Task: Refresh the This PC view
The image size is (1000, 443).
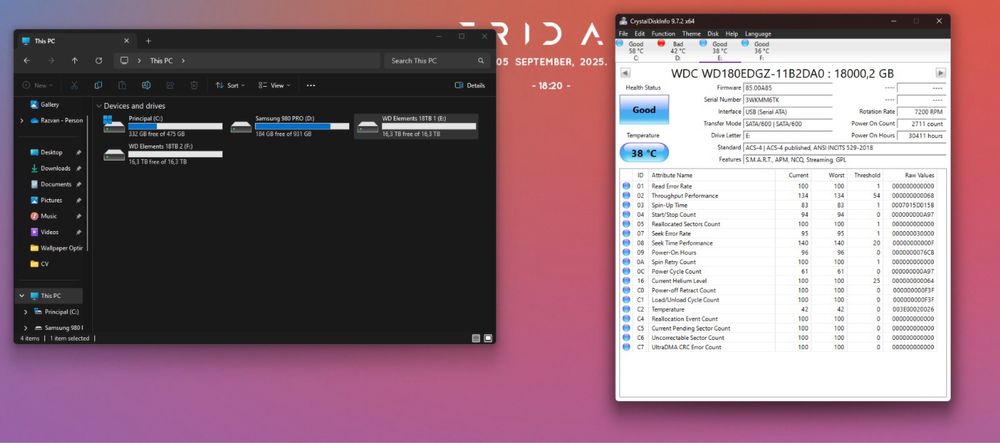Action: point(98,61)
